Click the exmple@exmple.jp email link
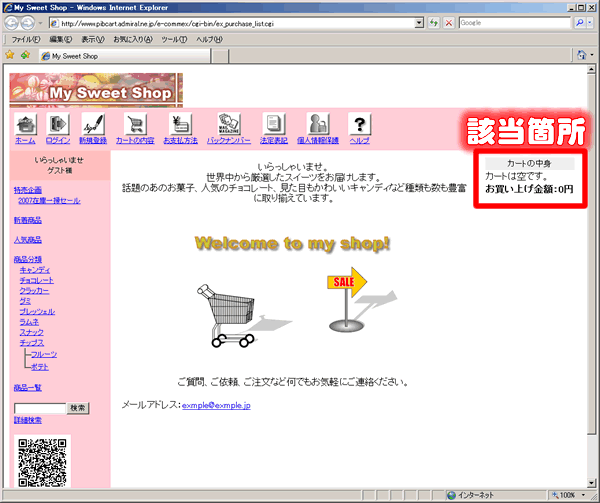Viewport: 600px width, 503px height. click(x=216, y=405)
